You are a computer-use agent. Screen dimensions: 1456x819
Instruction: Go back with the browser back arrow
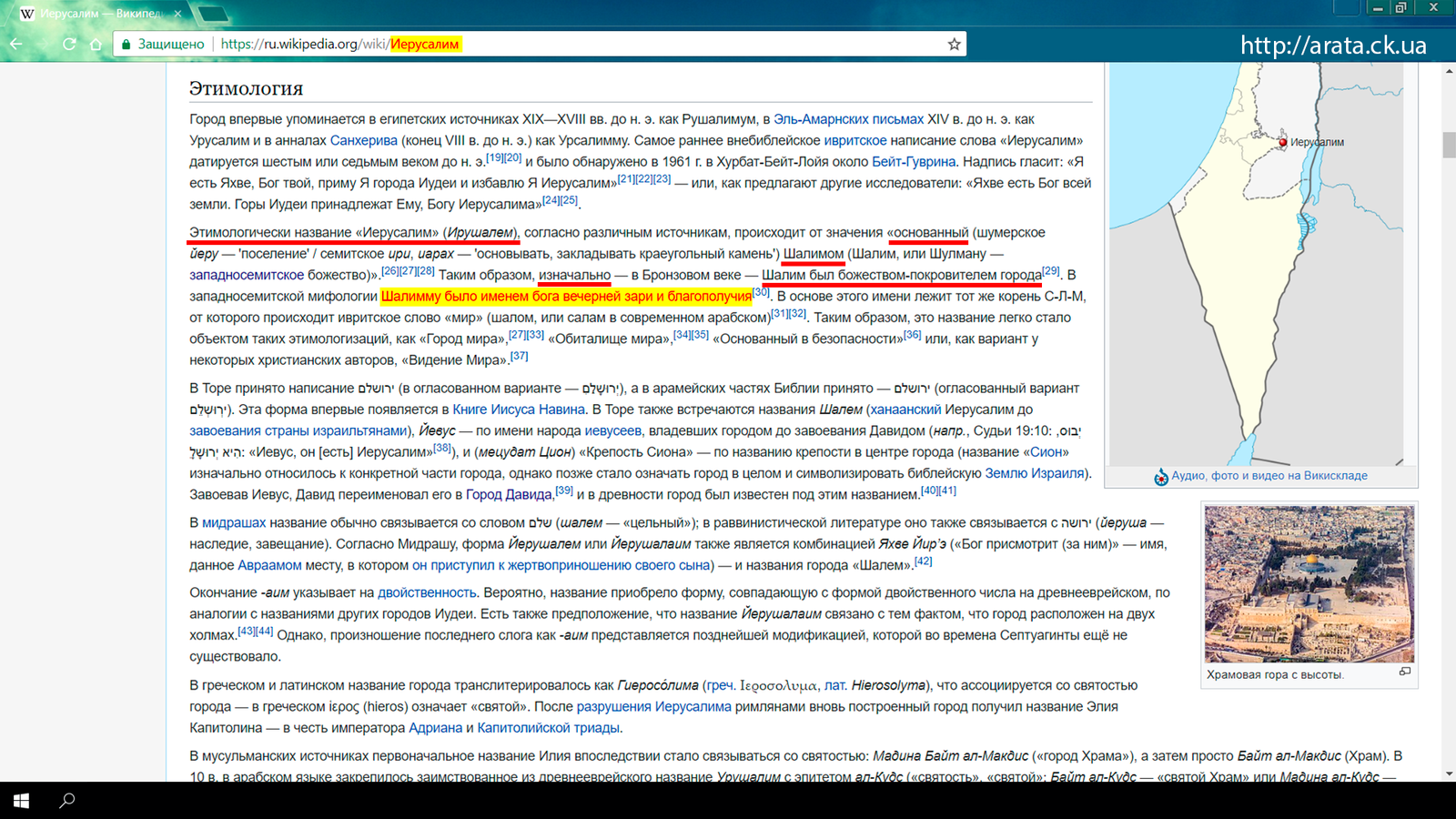pos(16,44)
